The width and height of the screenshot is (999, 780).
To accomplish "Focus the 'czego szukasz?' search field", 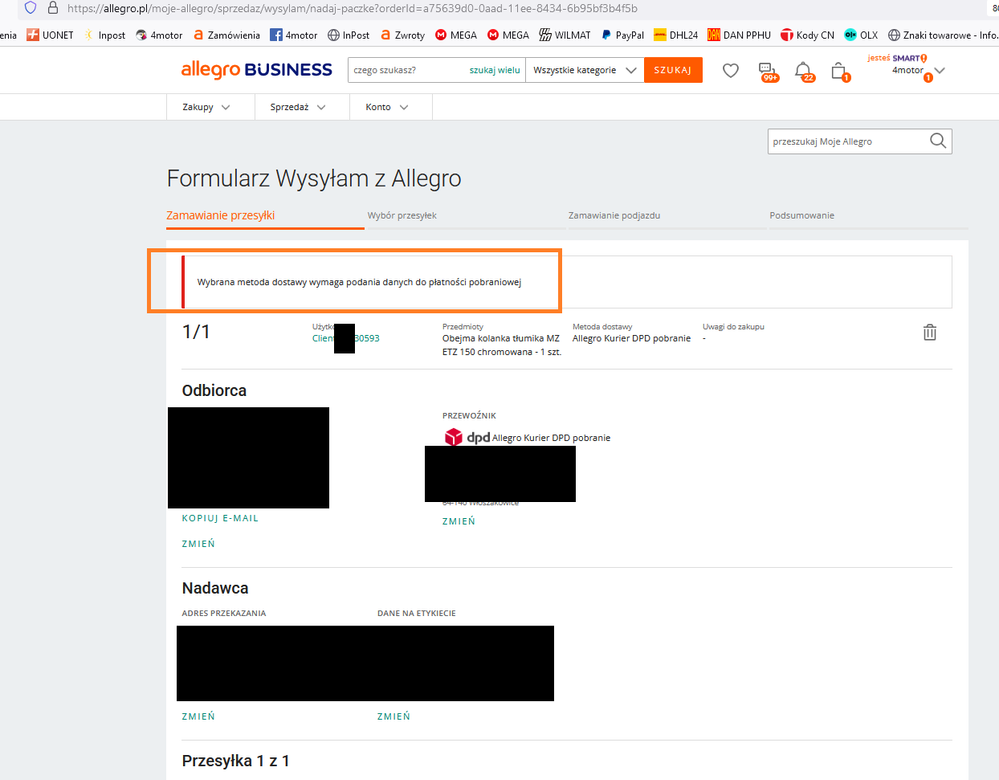I will pyautogui.click(x=405, y=71).
